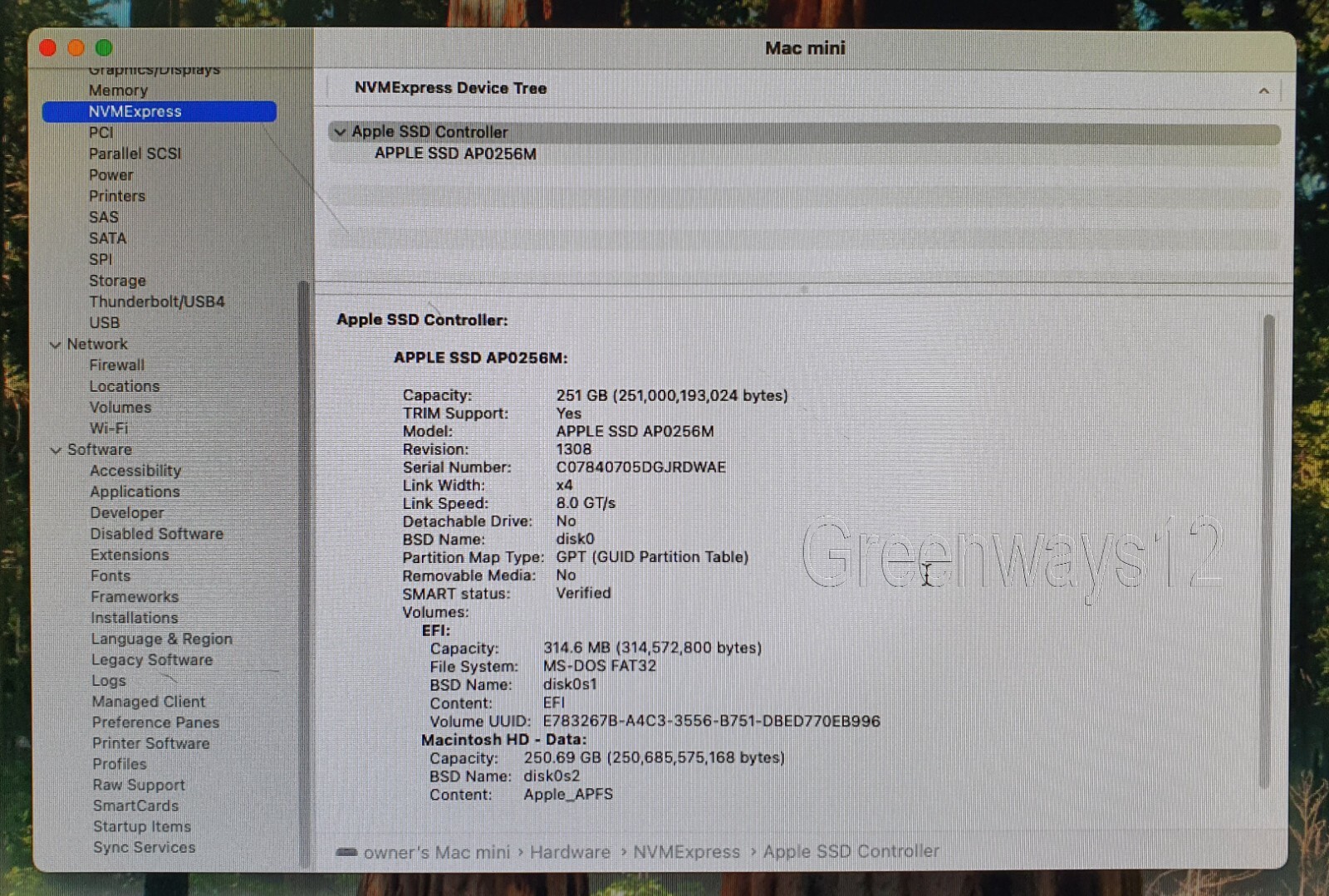
Task: Click the Apple_APFS content value
Action: pos(568,795)
